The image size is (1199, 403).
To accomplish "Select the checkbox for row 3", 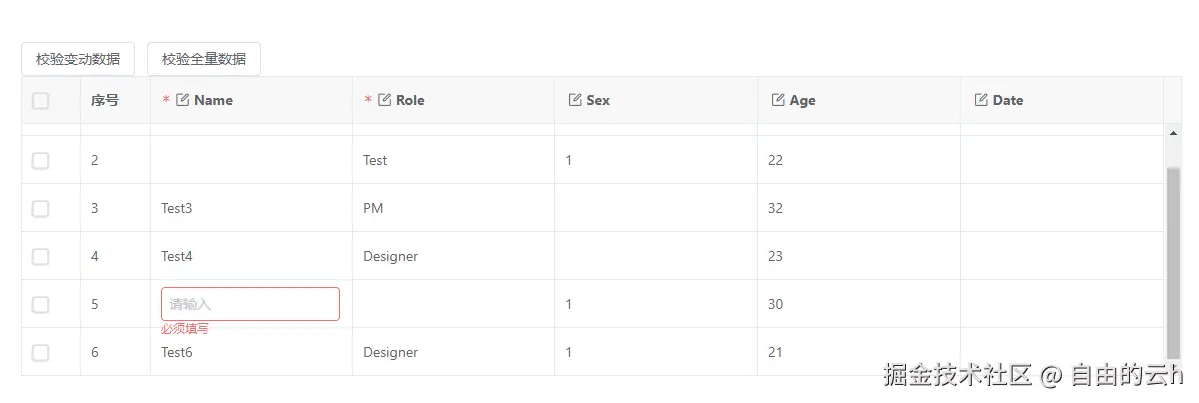I will 40,208.
